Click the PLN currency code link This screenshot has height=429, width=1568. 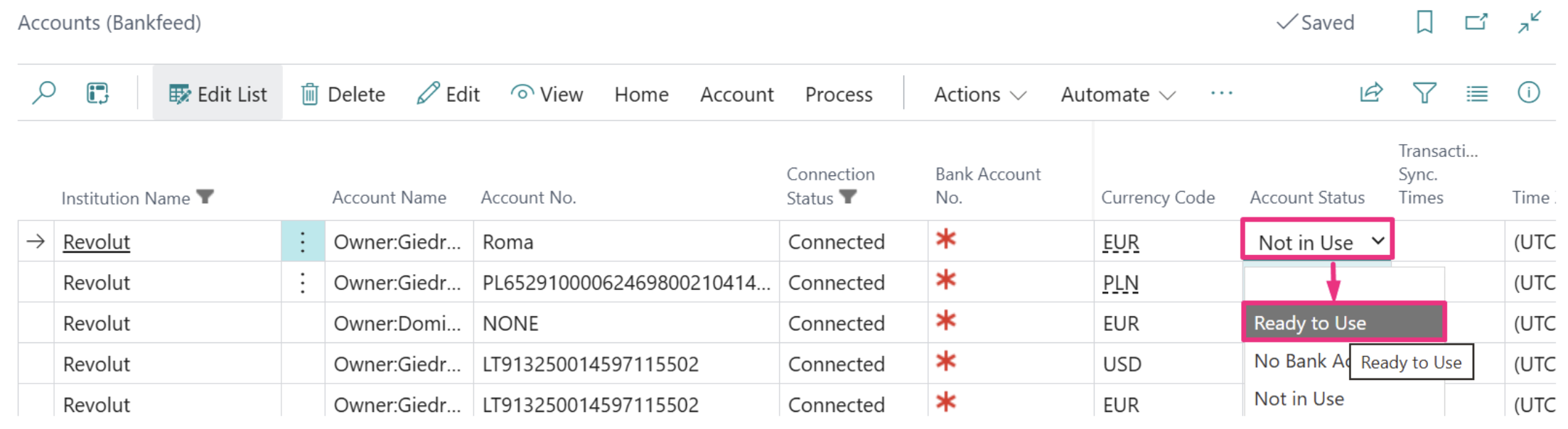1121,283
